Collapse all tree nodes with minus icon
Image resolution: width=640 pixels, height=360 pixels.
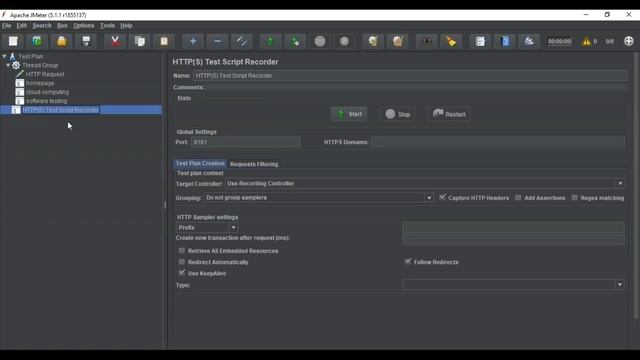tap(218, 41)
